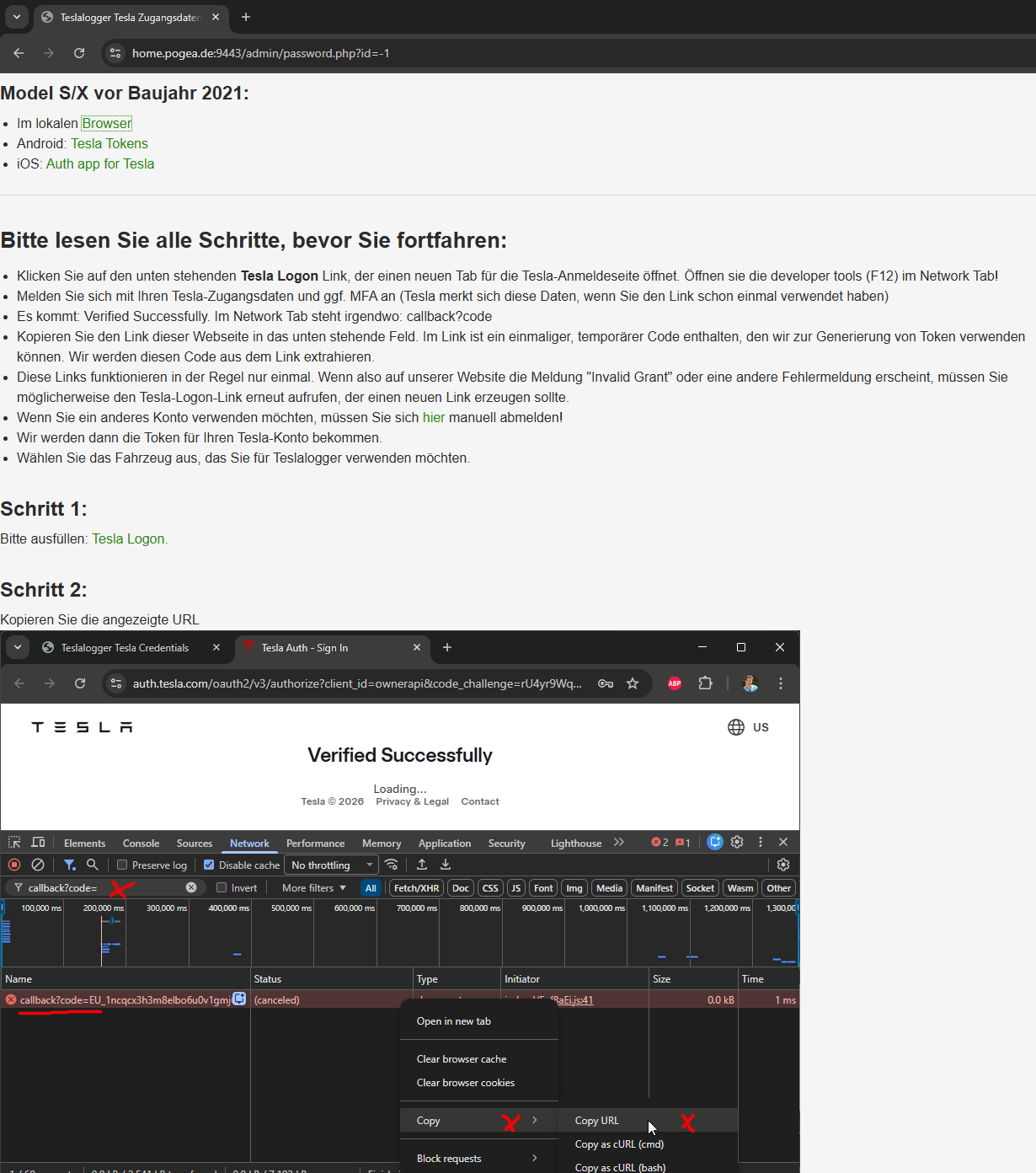Expand the tab search dropdown in outer browser
1036x1173 pixels.
point(17,17)
